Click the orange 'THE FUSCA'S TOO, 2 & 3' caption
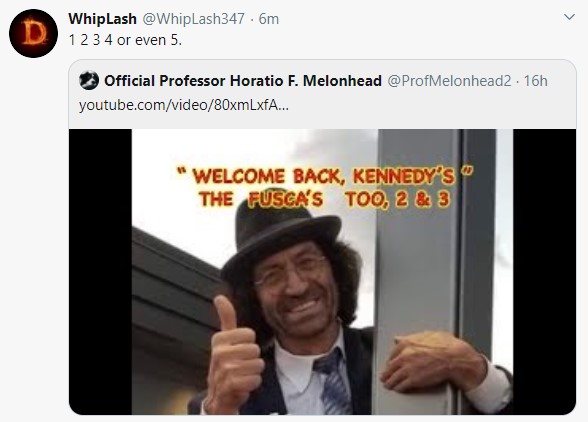588x422 pixels. (324, 199)
